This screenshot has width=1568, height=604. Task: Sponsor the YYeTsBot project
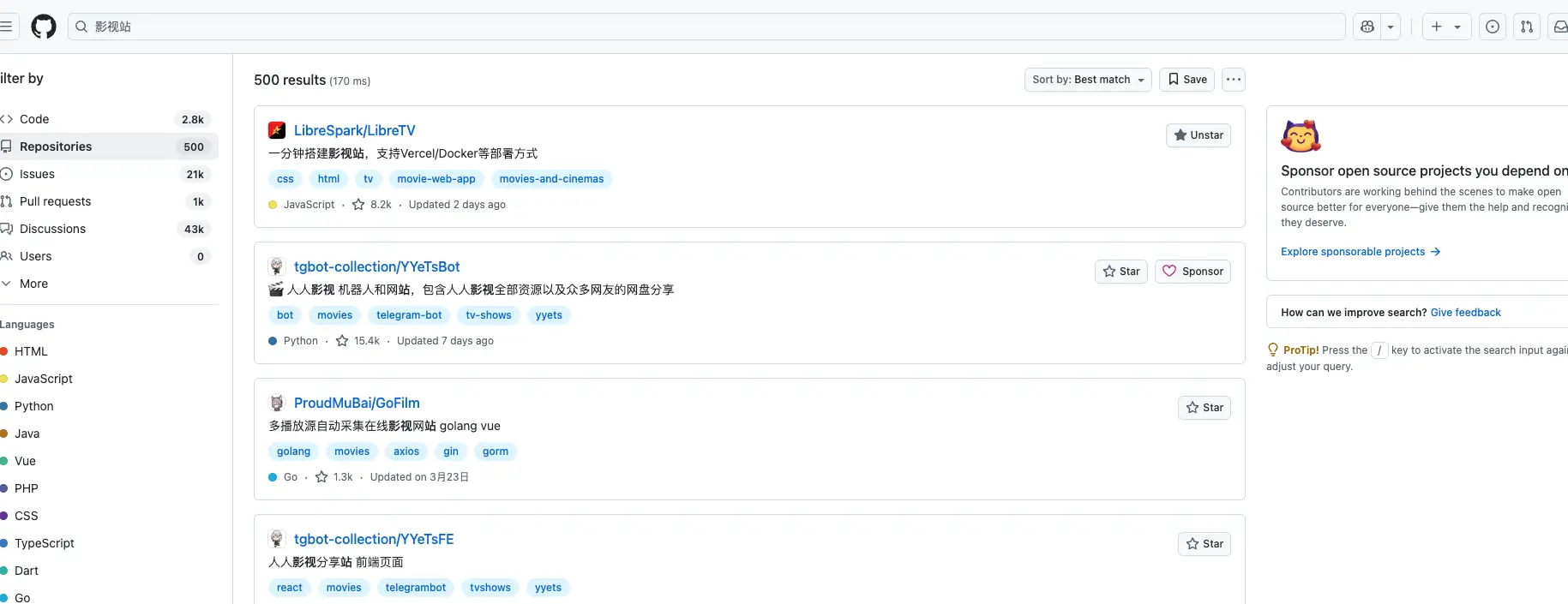tap(1193, 272)
